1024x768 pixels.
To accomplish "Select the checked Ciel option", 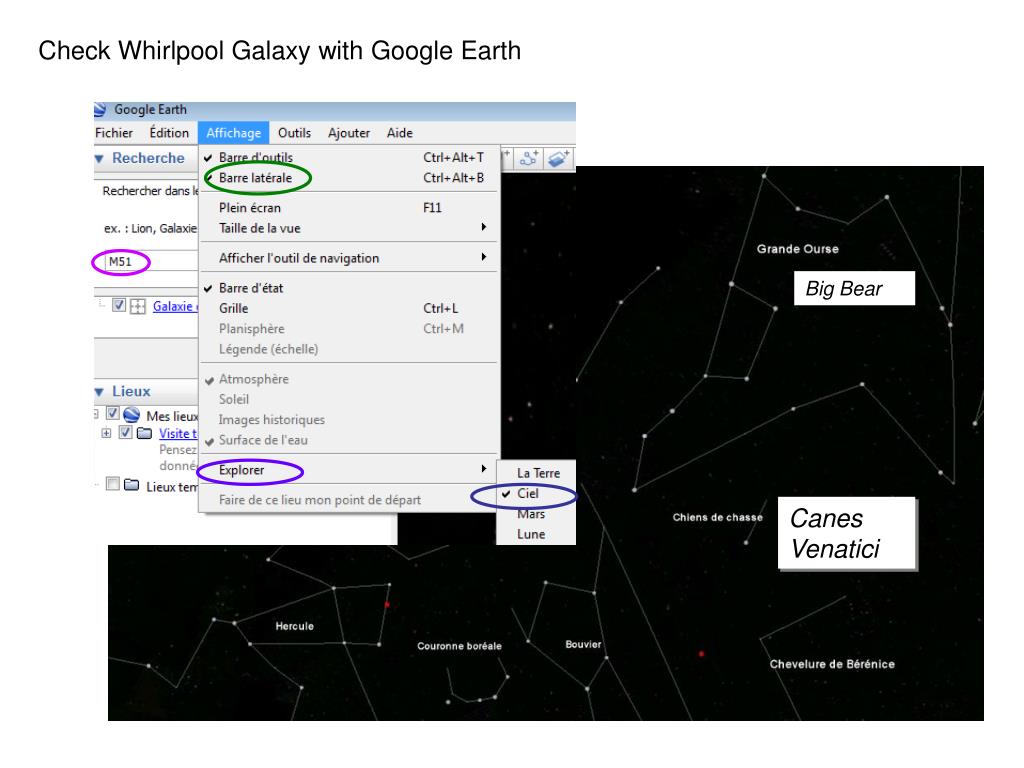I will [x=536, y=494].
